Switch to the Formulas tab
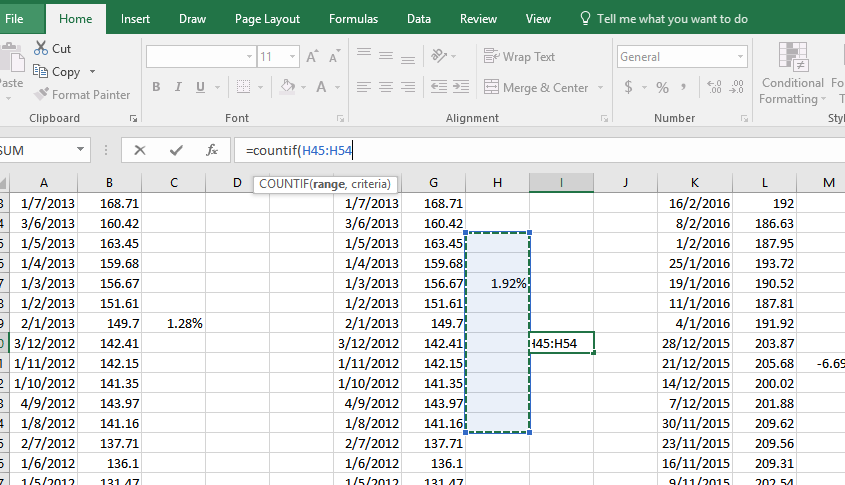Screen dimensions: 845x485 pos(353,18)
